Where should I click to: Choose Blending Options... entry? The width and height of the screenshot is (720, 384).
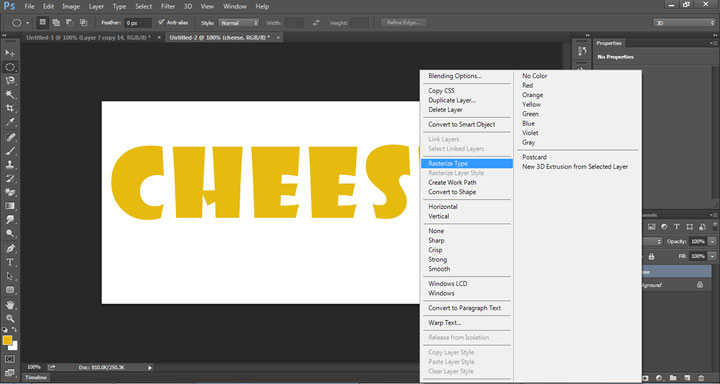click(x=455, y=76)
